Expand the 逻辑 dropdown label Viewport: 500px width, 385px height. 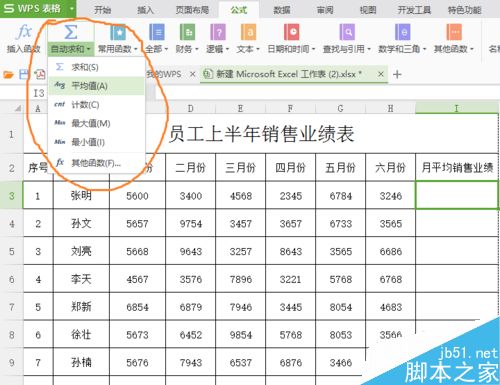218,49
